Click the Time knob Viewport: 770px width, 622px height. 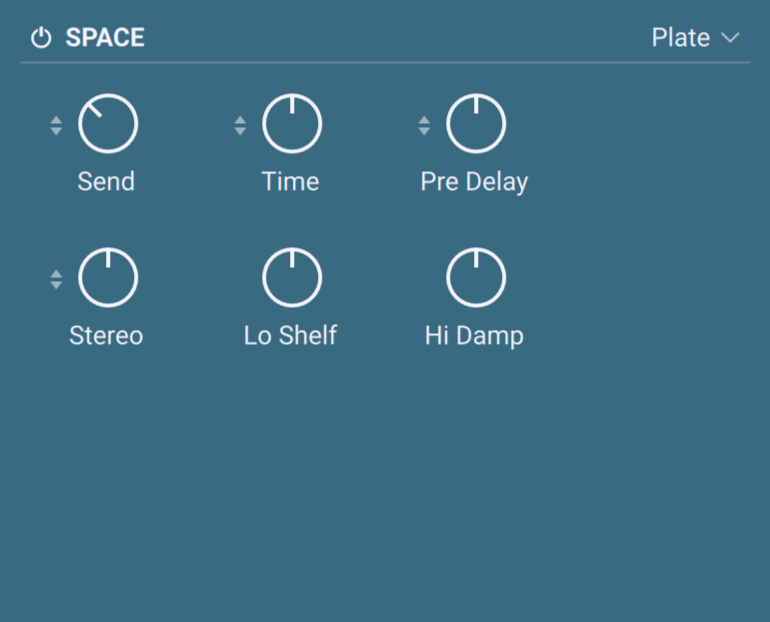[292, 125]
